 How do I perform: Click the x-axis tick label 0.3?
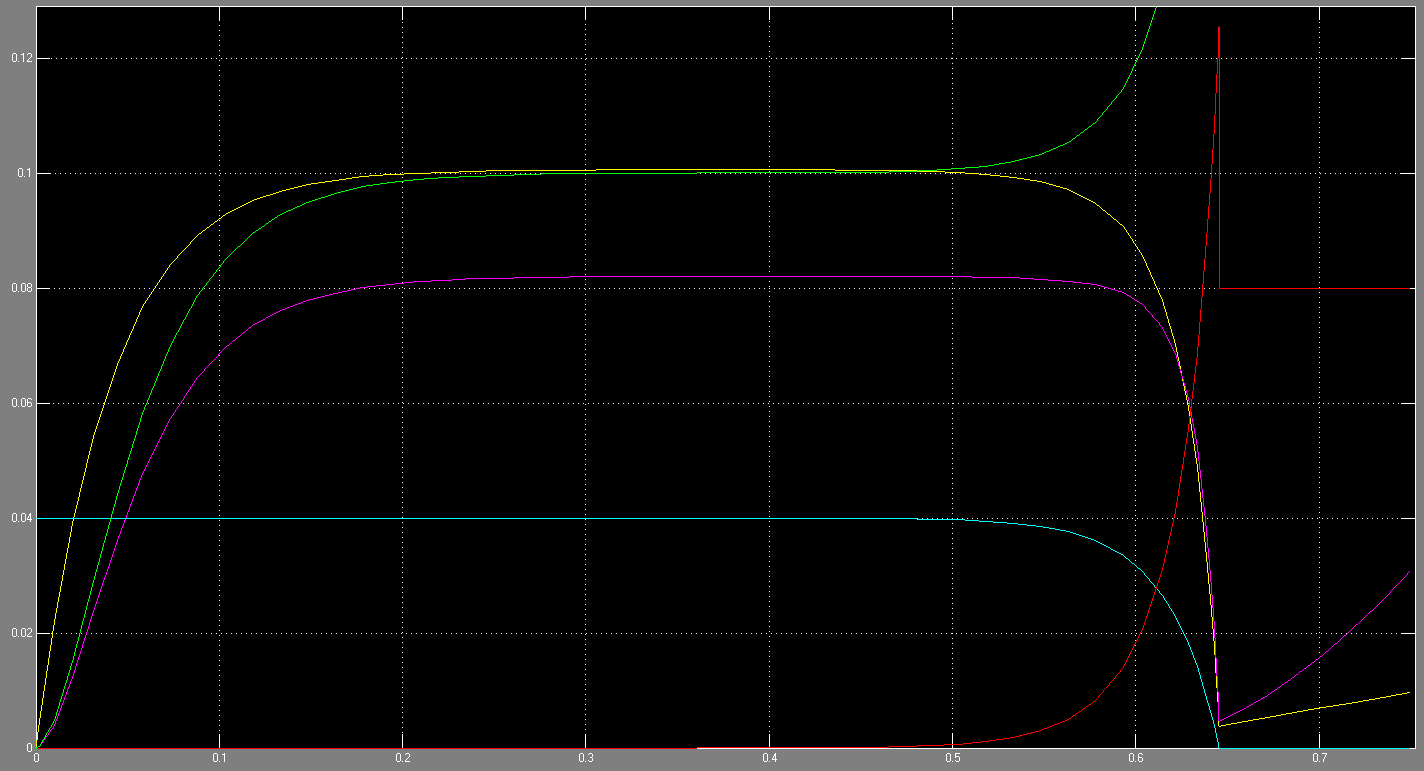coord(586,759)
